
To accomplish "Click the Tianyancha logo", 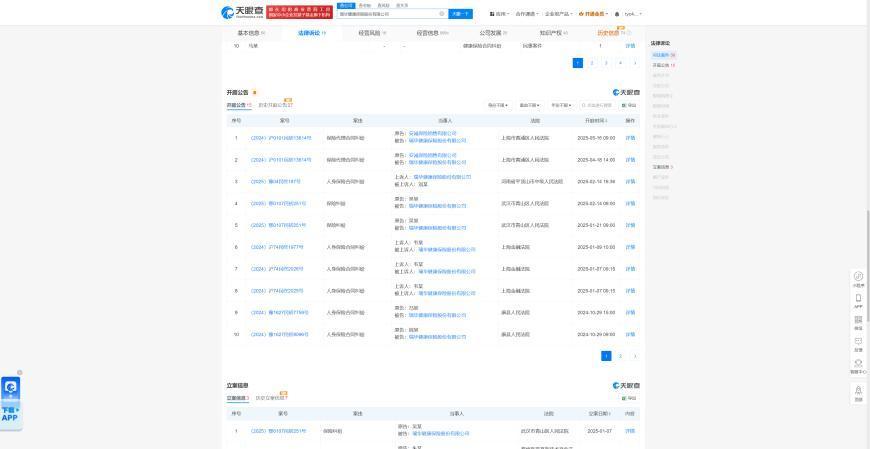I will click(x=242, y=13).
